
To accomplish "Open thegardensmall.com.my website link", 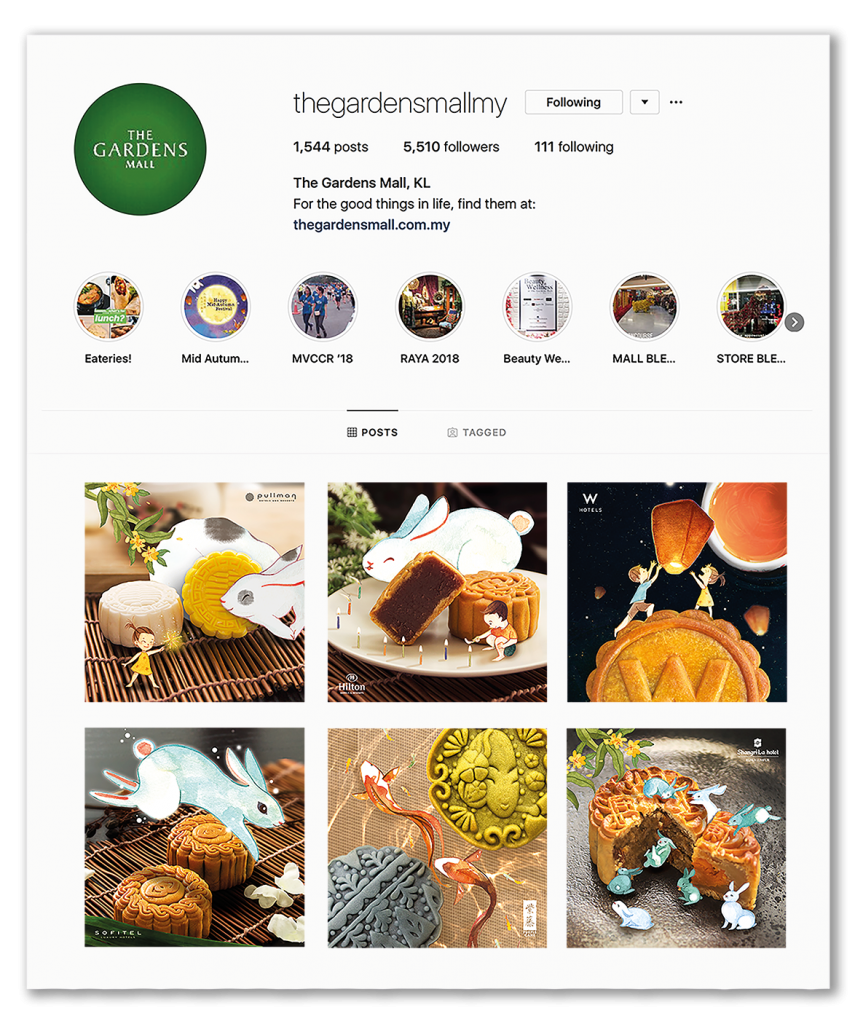I will [372, 225].
